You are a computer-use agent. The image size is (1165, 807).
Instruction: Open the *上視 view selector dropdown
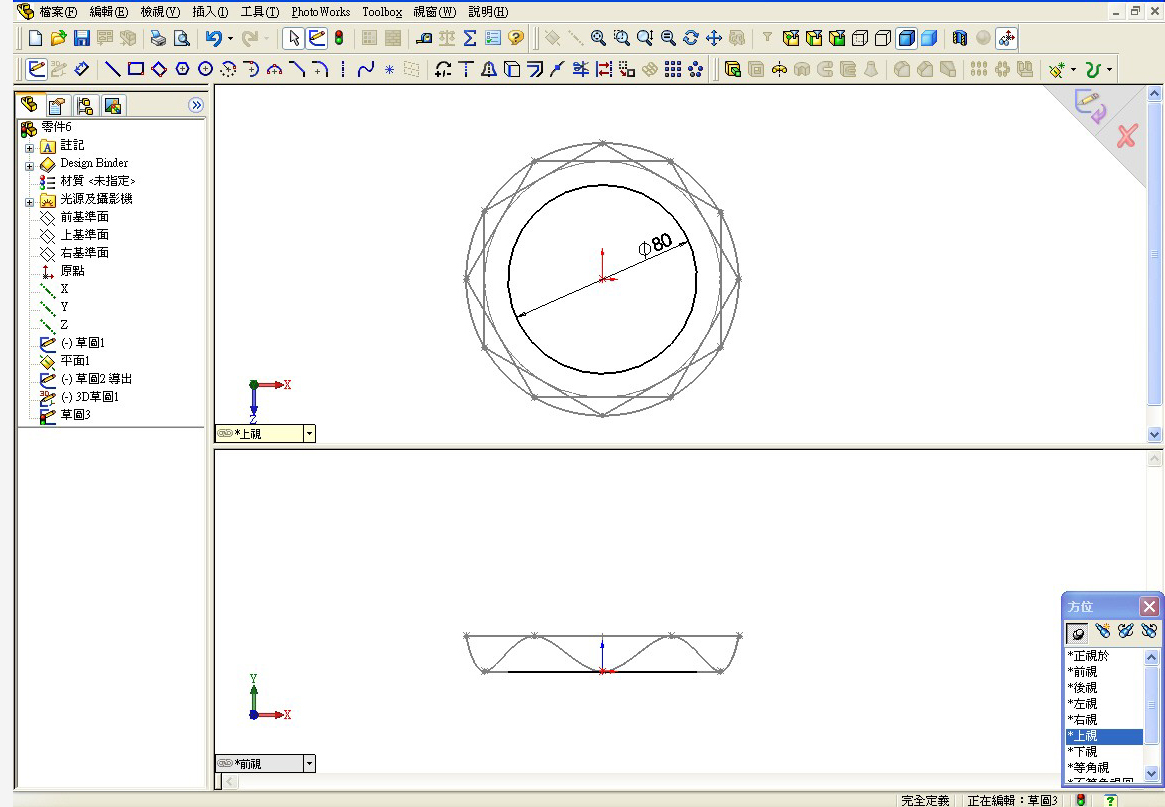tap(310, 433)
